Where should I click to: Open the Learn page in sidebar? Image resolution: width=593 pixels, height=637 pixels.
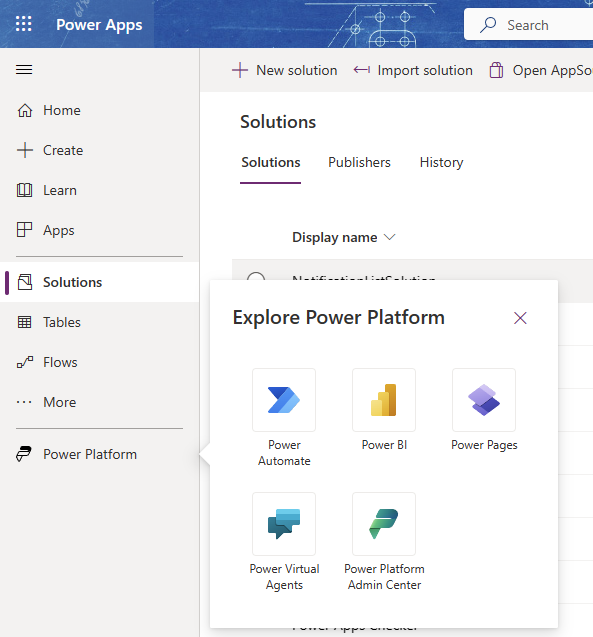coord(100,190)
